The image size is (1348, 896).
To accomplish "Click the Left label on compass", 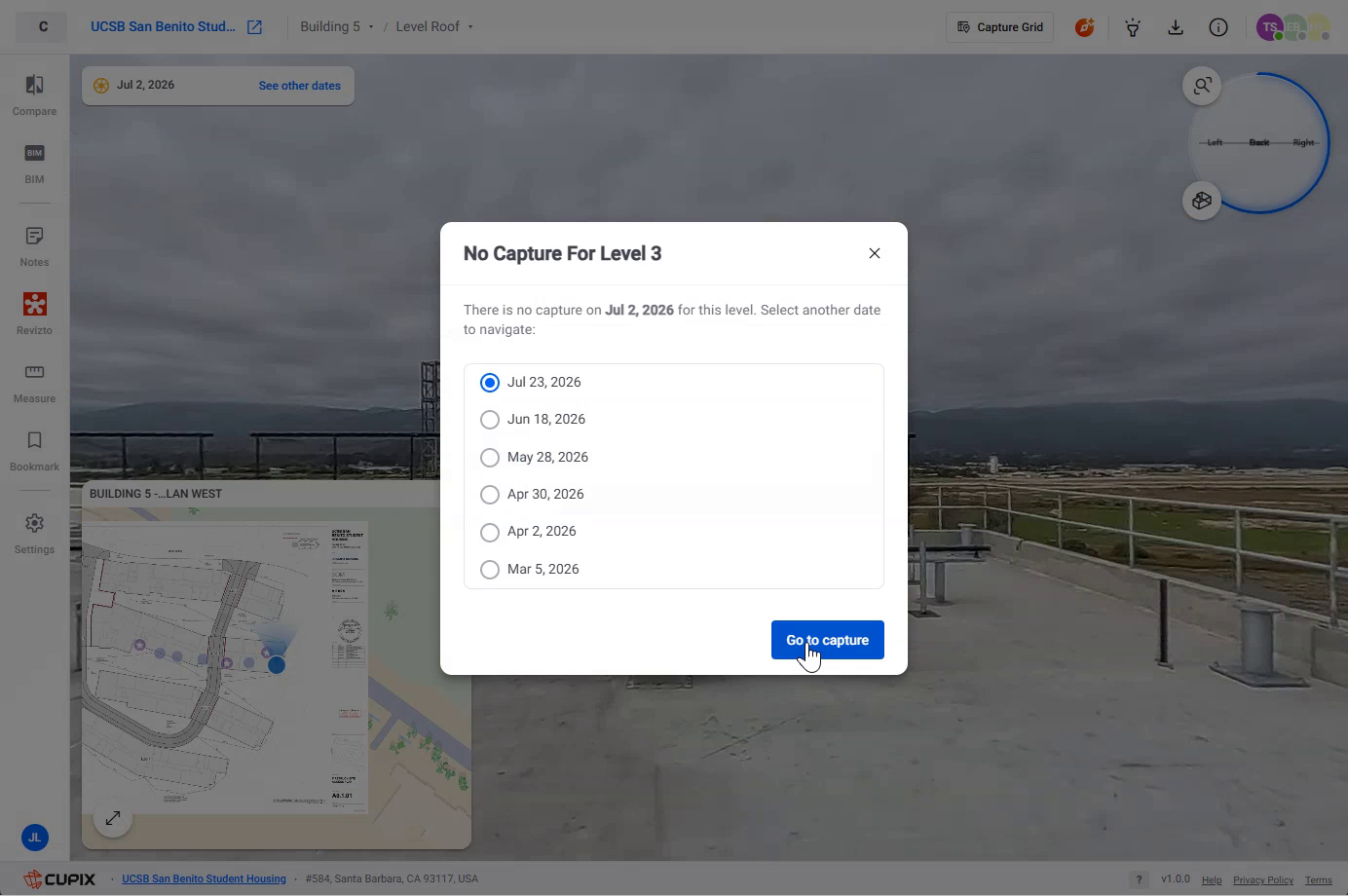I will point(1215,143).
